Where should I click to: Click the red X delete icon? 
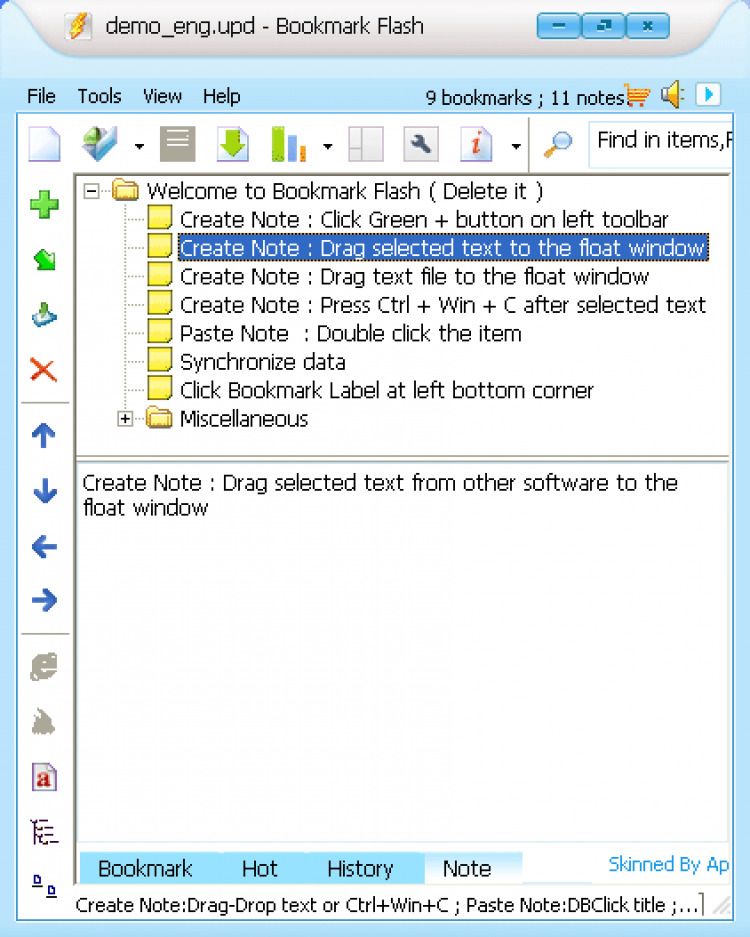point(44,370)
